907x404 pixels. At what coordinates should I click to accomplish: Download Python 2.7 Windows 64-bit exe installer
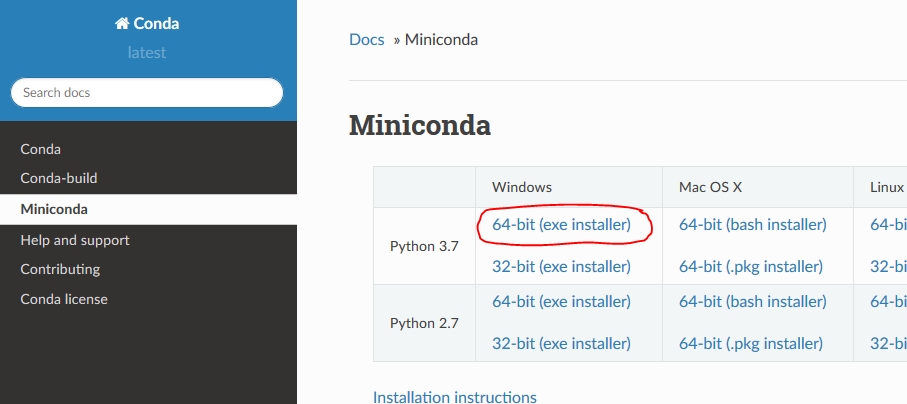(x=561, y=302)
